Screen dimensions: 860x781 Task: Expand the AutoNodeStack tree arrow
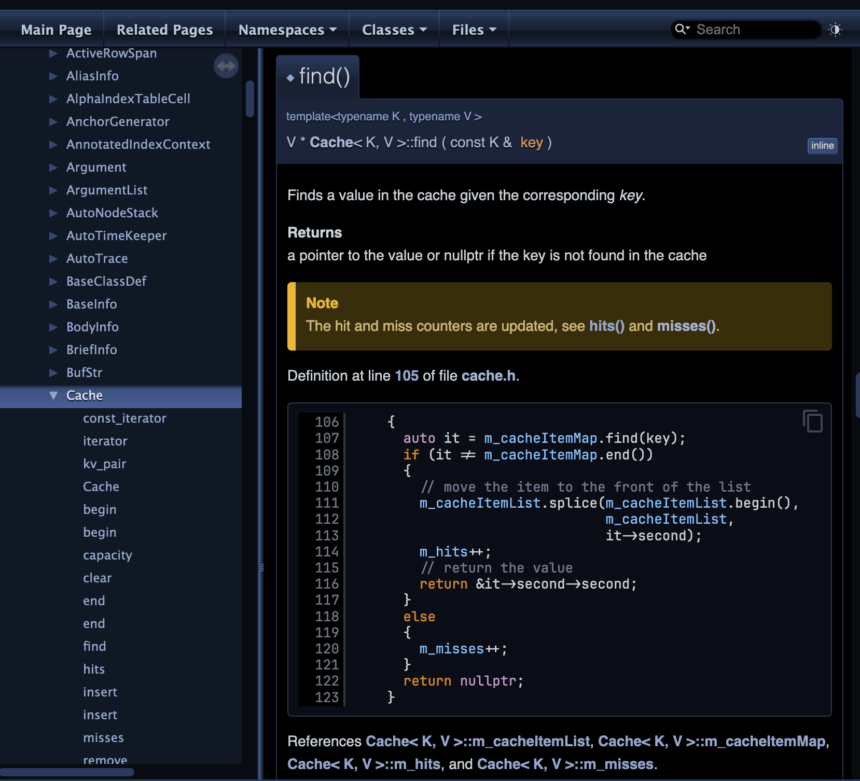pos(53,213)
